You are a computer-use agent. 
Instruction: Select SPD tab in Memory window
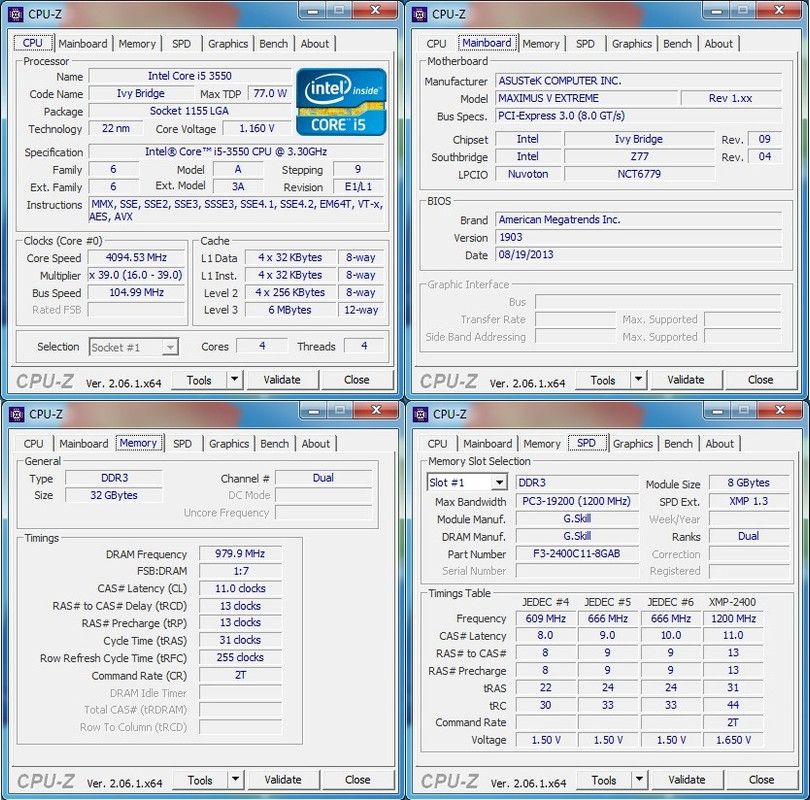point(182,444)
